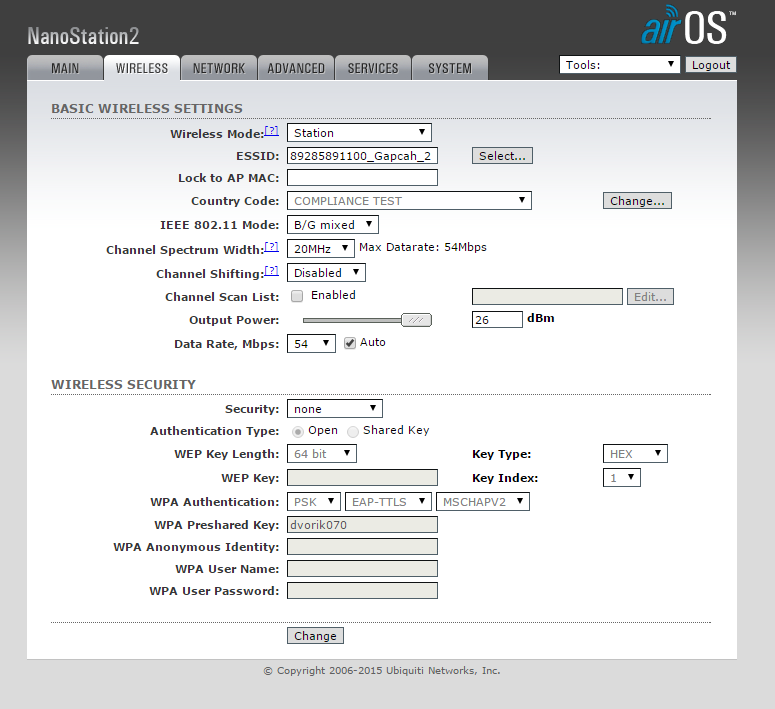775x709 pixels.
Task: Click the Output Power slider handle
Action: coord(416,320)
